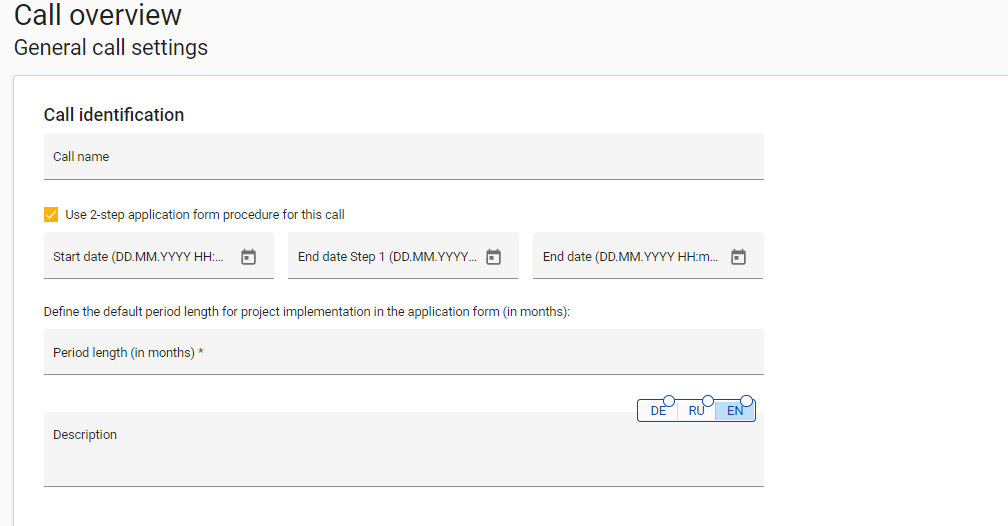Click the General call settings subtitle

pyautogui.click(x=111, y=47)
